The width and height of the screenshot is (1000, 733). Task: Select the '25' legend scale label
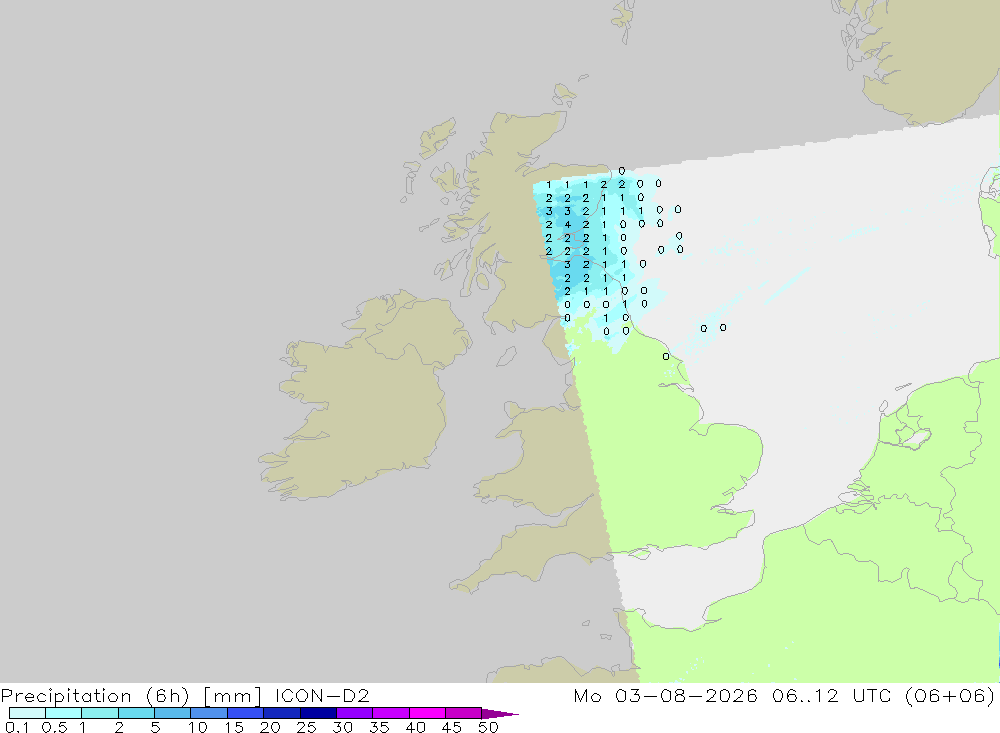click(x=307, y=727)
